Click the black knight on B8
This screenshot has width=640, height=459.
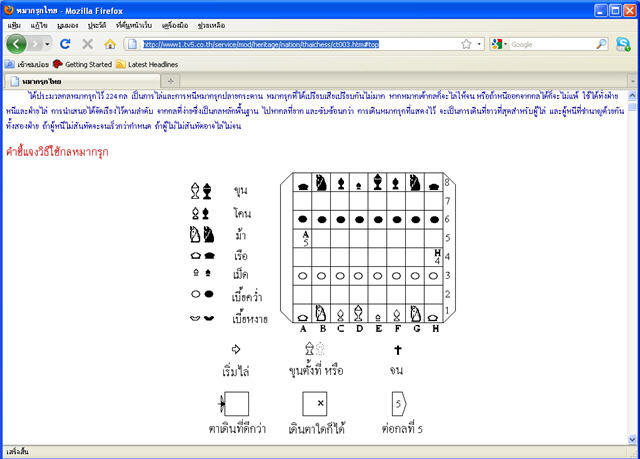tap(321, 182)
